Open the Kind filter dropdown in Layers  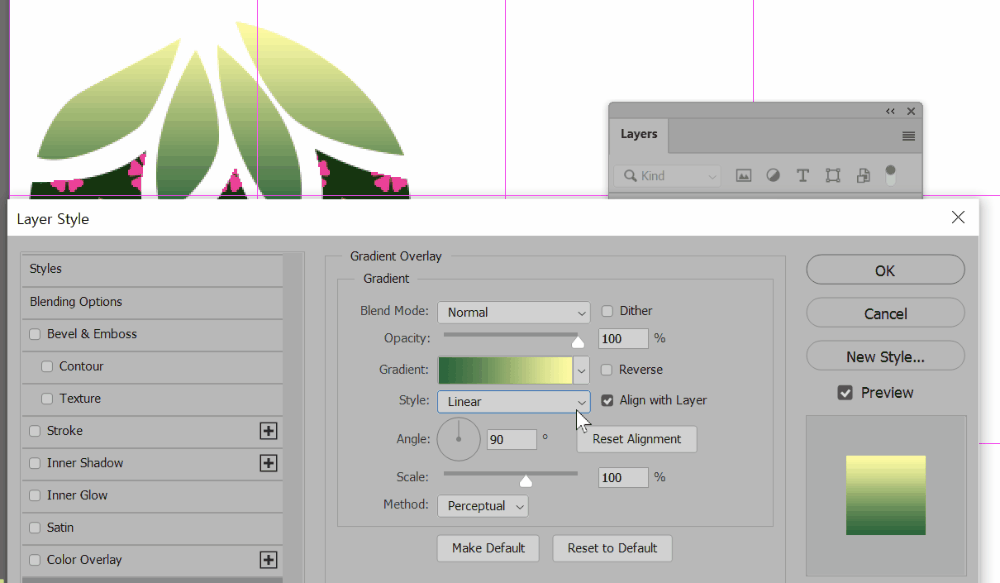(x=668, y=175)
